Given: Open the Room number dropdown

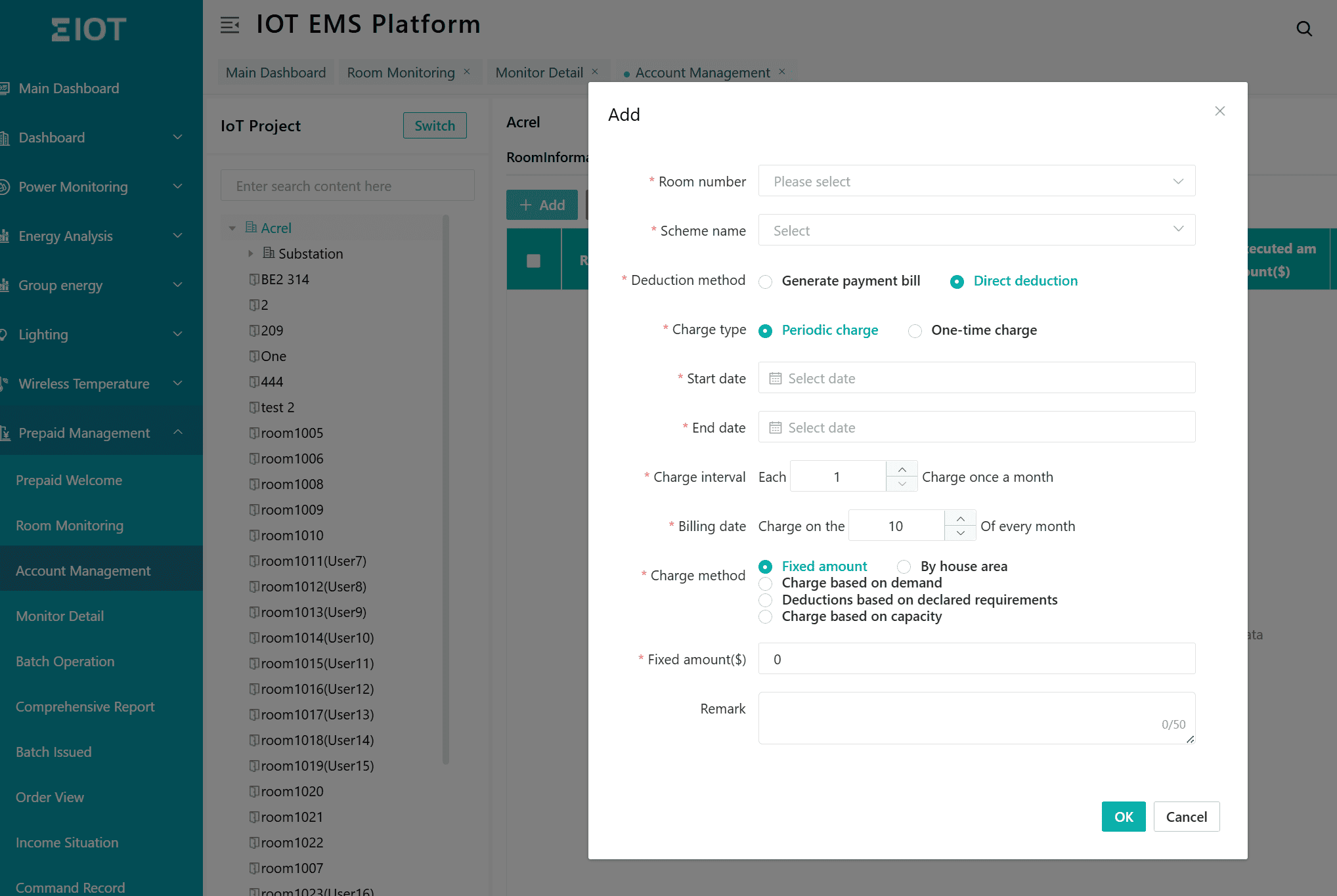Looking at the screenshot, I should pyautogui.click(x=976, y=181).
